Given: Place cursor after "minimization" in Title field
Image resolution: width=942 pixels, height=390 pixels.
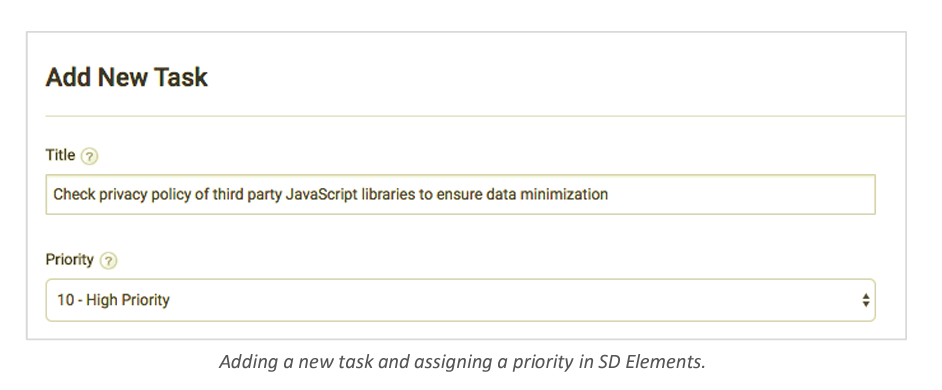Looking at the screenshot, I should pos(609,195).
